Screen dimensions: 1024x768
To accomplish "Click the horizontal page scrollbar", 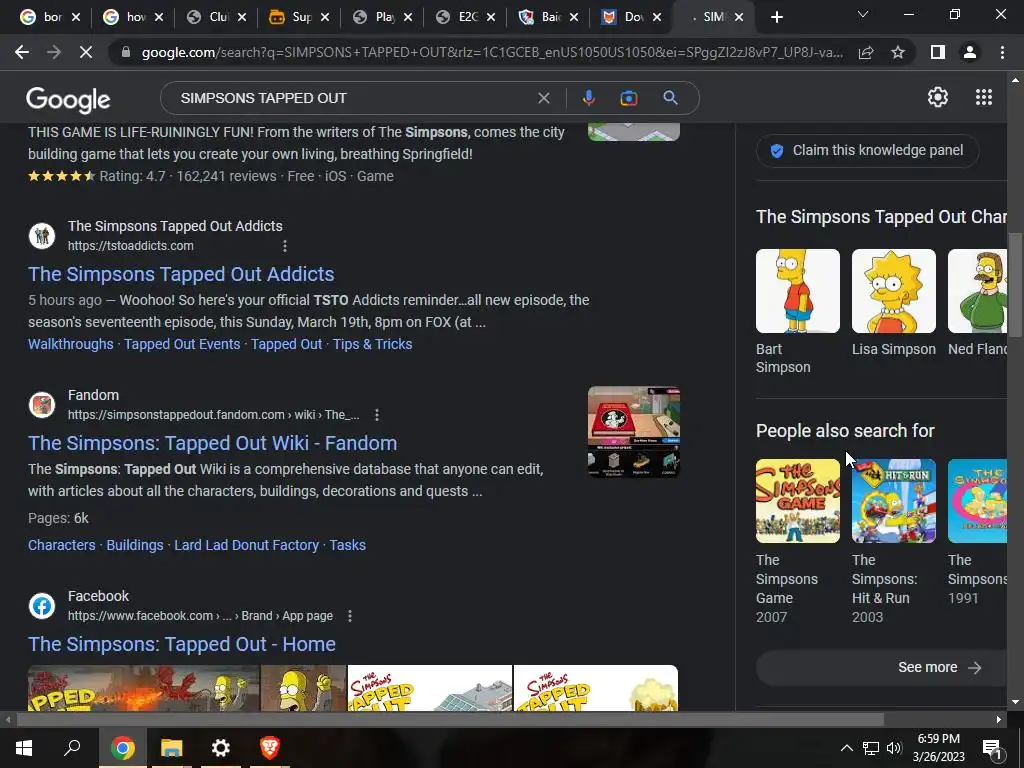I will point(450,720).
